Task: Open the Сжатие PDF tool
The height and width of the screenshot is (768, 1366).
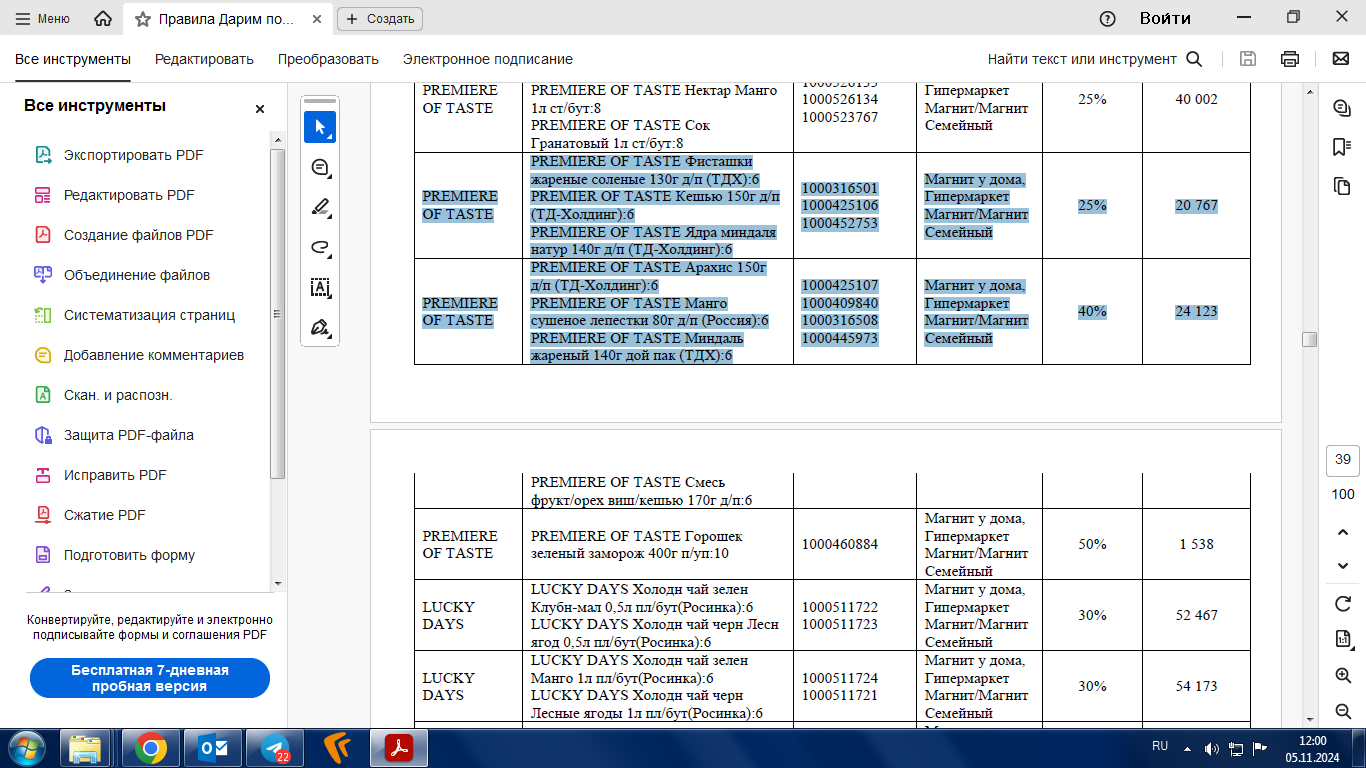Action: pyautogui.click(x=104, y=515)
